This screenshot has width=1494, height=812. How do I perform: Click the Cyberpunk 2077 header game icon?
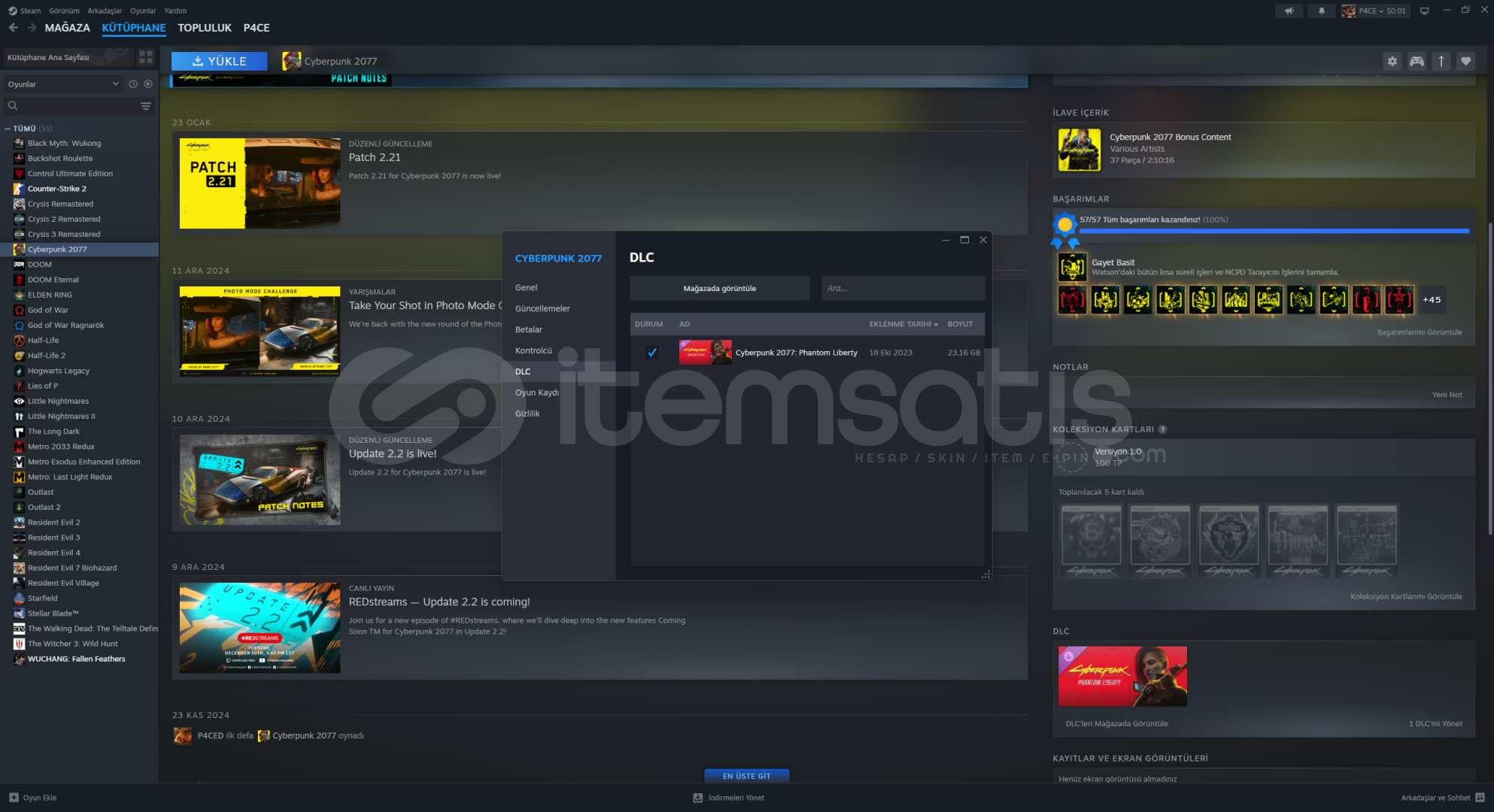(x=291, y=61)
